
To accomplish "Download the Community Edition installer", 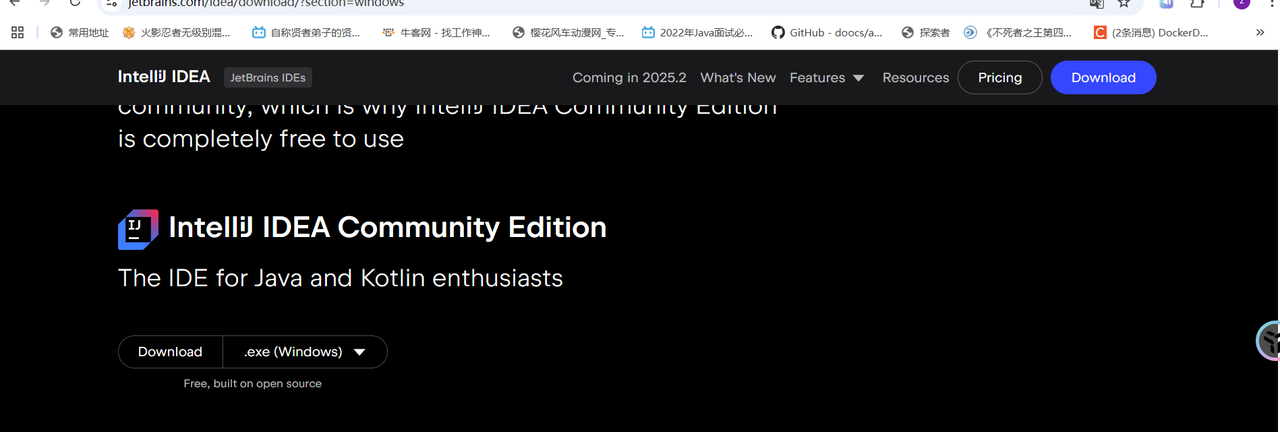I will click(170, 351).
